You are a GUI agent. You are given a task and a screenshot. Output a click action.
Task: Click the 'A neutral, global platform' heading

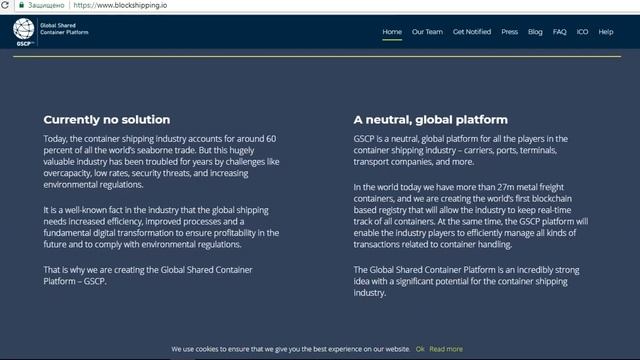(431, 120)
